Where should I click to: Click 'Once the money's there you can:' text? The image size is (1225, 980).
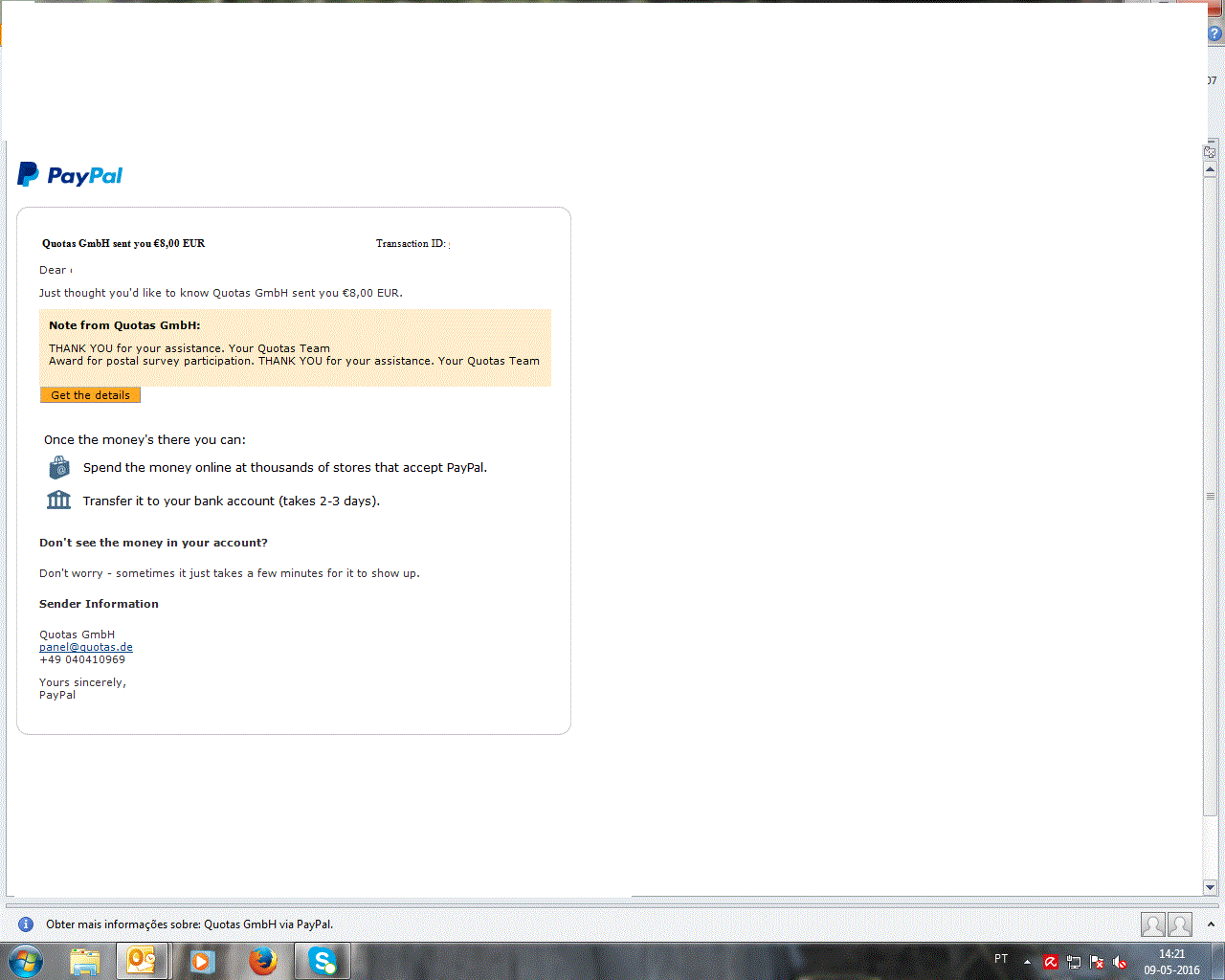tap(145, 440)
